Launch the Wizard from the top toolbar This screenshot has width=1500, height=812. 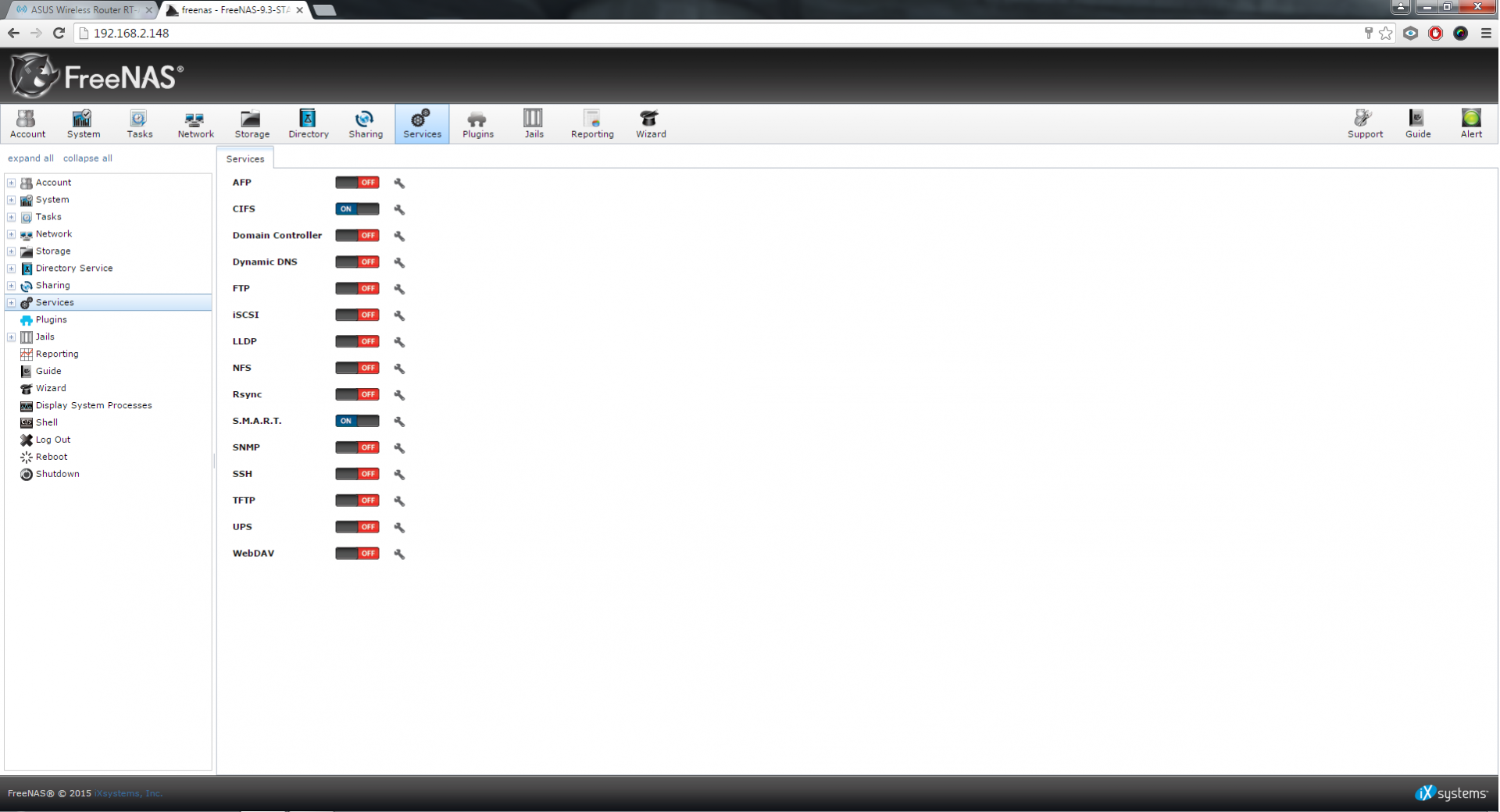tap(650, 124)
